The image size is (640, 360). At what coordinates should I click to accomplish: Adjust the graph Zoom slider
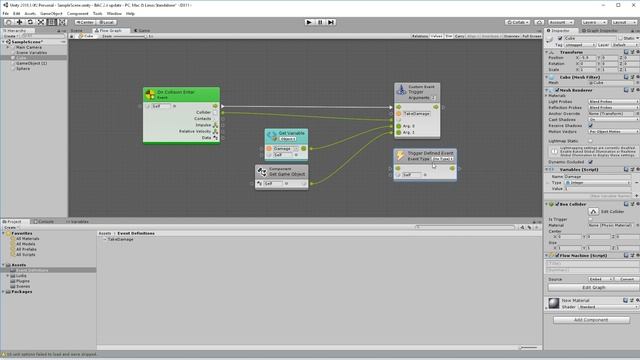[x=130, y=36]
